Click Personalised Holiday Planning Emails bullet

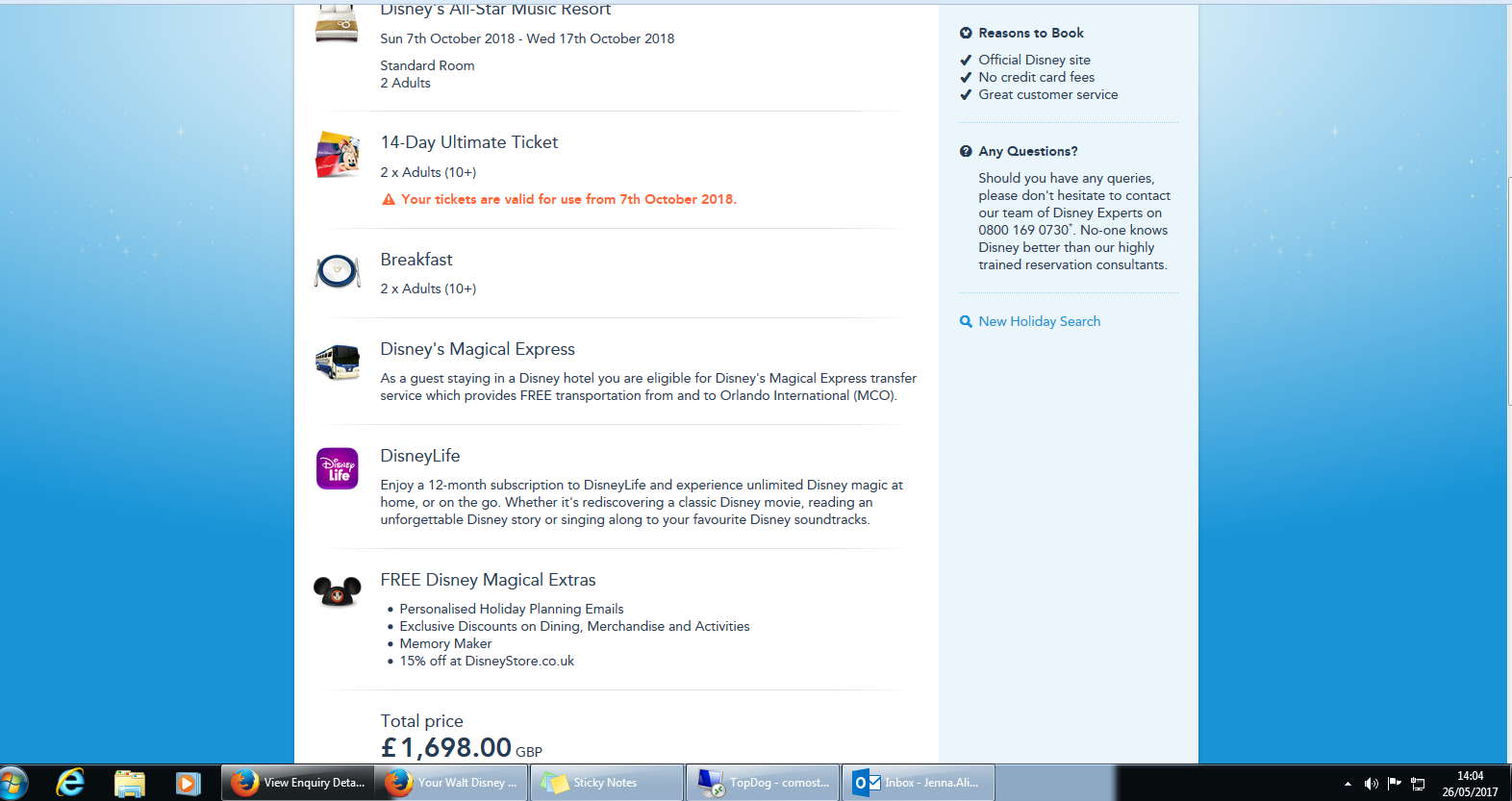(512, 609)
